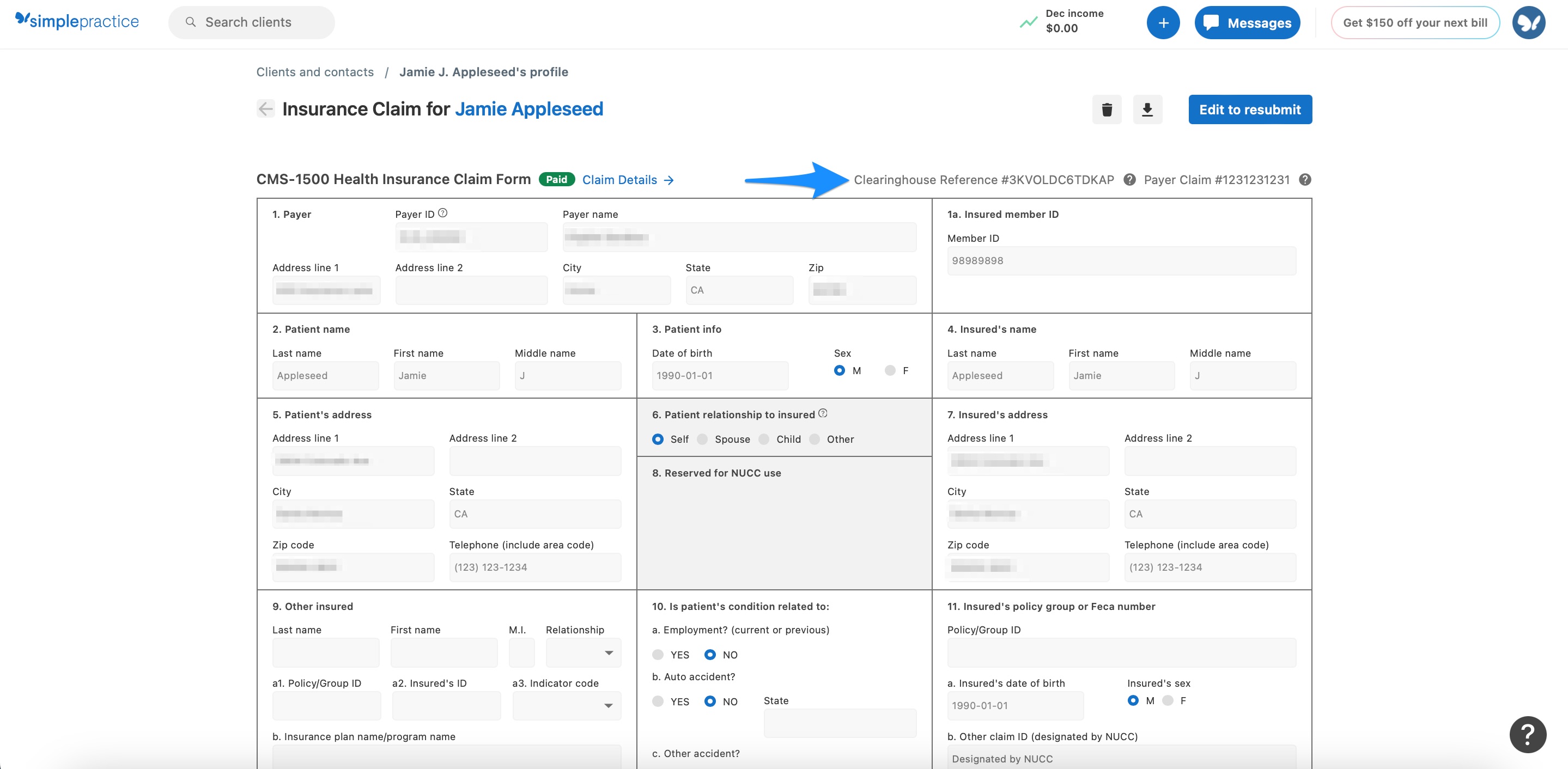Choose YES for Employment related condition

point(658,655)
